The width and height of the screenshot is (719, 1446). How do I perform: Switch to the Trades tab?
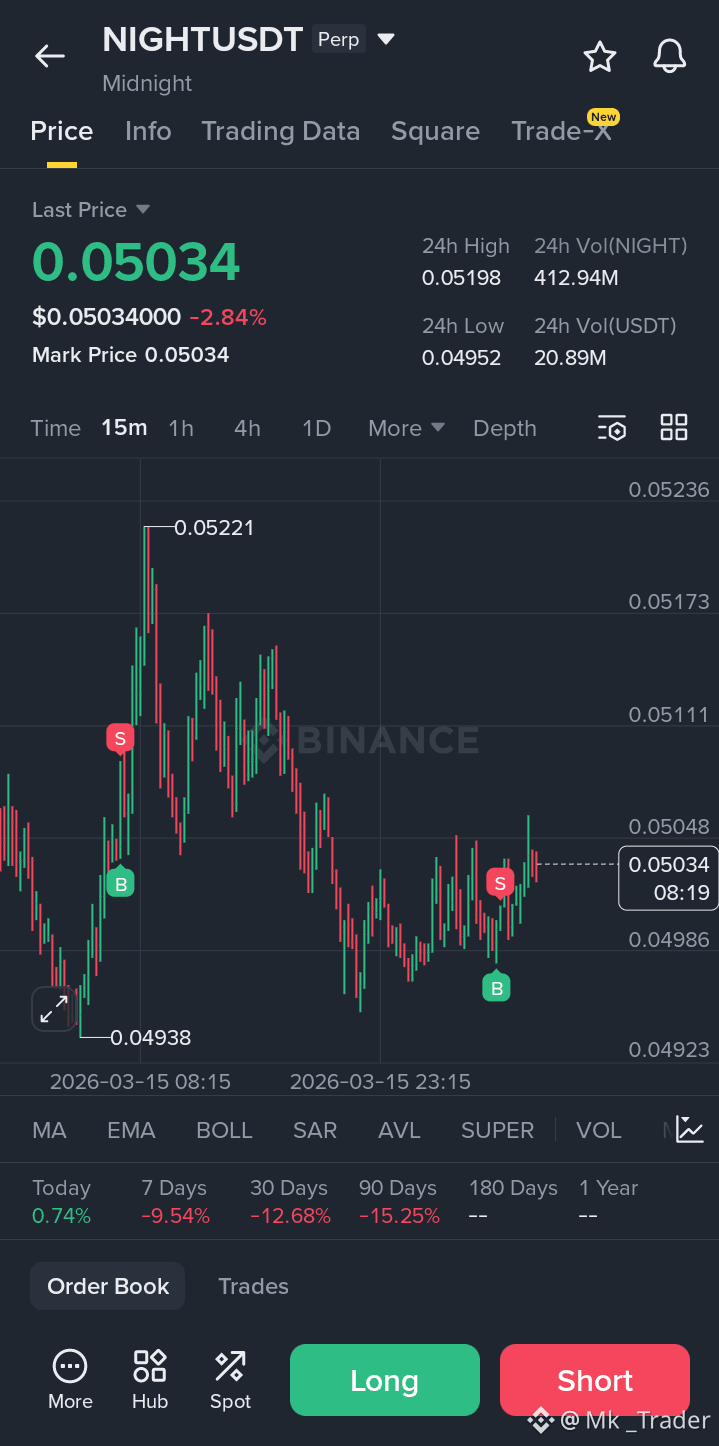coord(253,1286)
